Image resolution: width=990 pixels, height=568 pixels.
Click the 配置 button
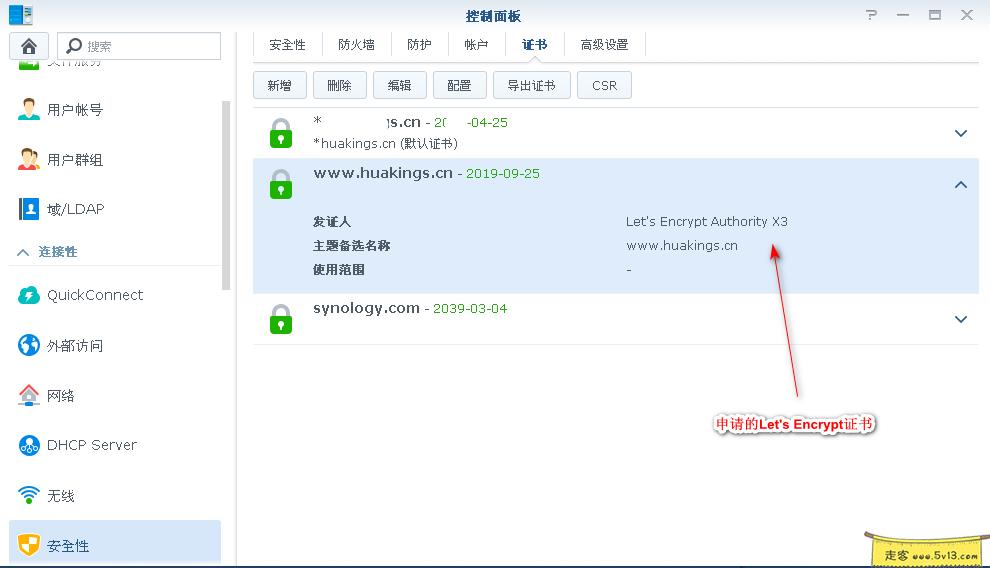(460, 85)
